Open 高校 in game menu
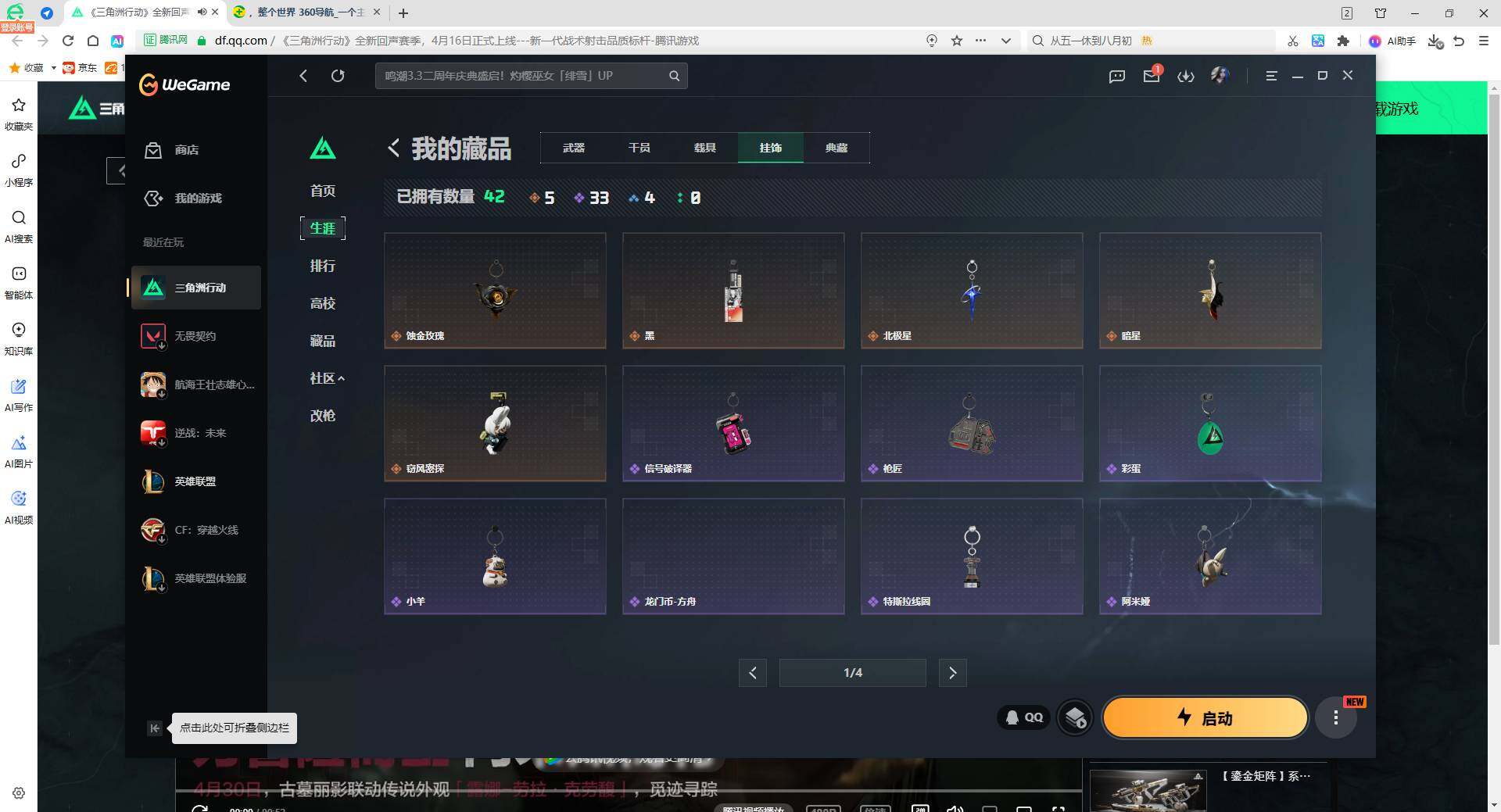 tap(323, 303)
